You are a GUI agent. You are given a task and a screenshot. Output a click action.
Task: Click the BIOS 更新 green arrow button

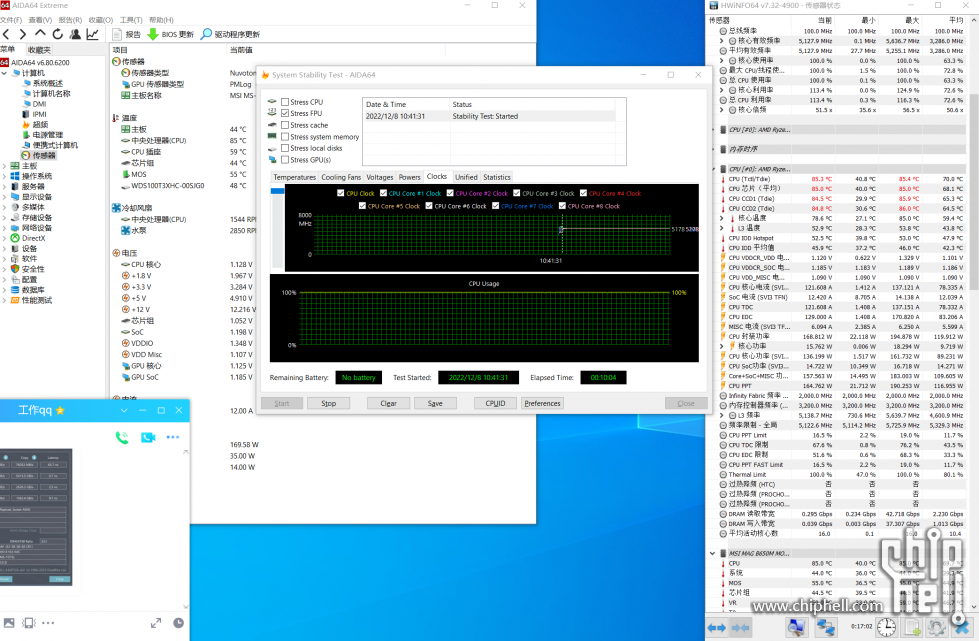(170, 34)
